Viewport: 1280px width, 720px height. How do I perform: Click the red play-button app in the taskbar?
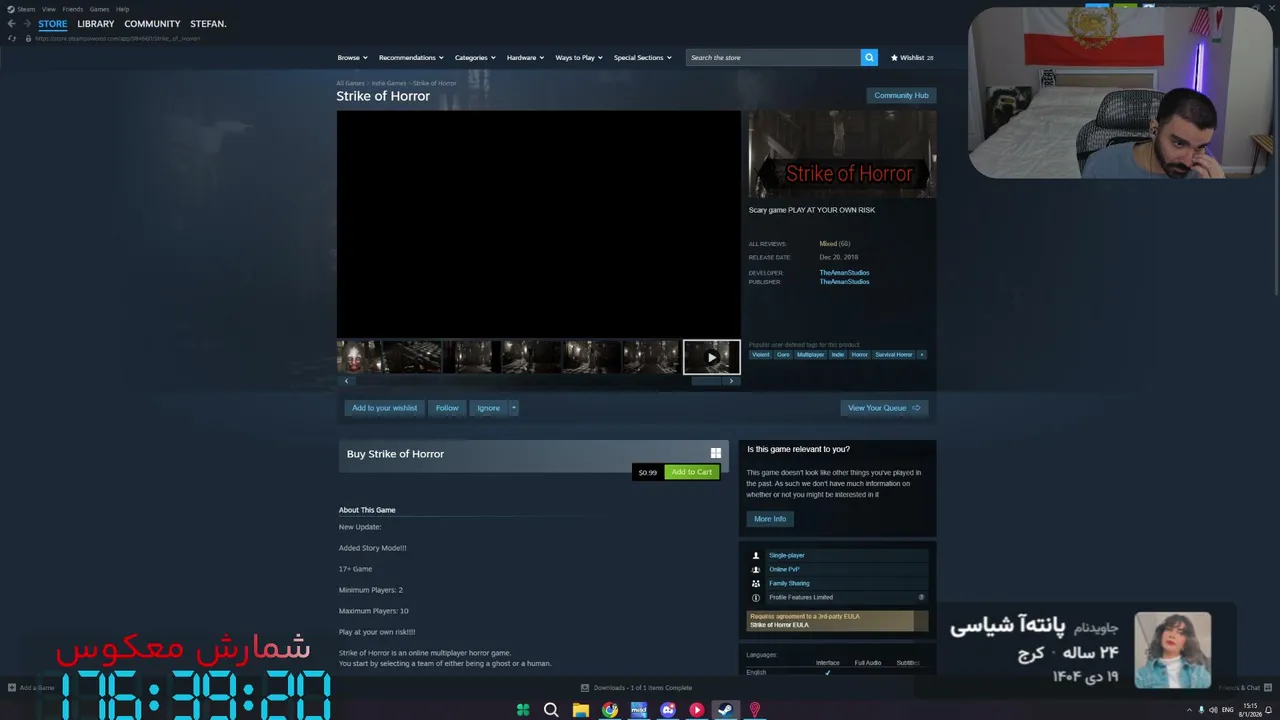point(697,710)
